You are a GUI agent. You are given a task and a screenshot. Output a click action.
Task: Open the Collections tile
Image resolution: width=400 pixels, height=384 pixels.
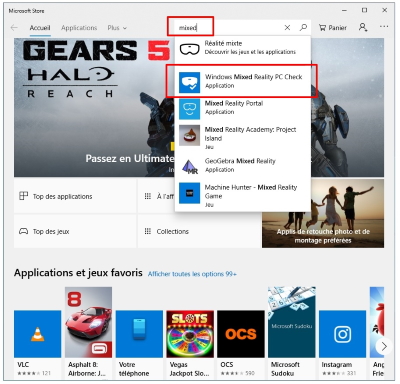pos(199,231)
